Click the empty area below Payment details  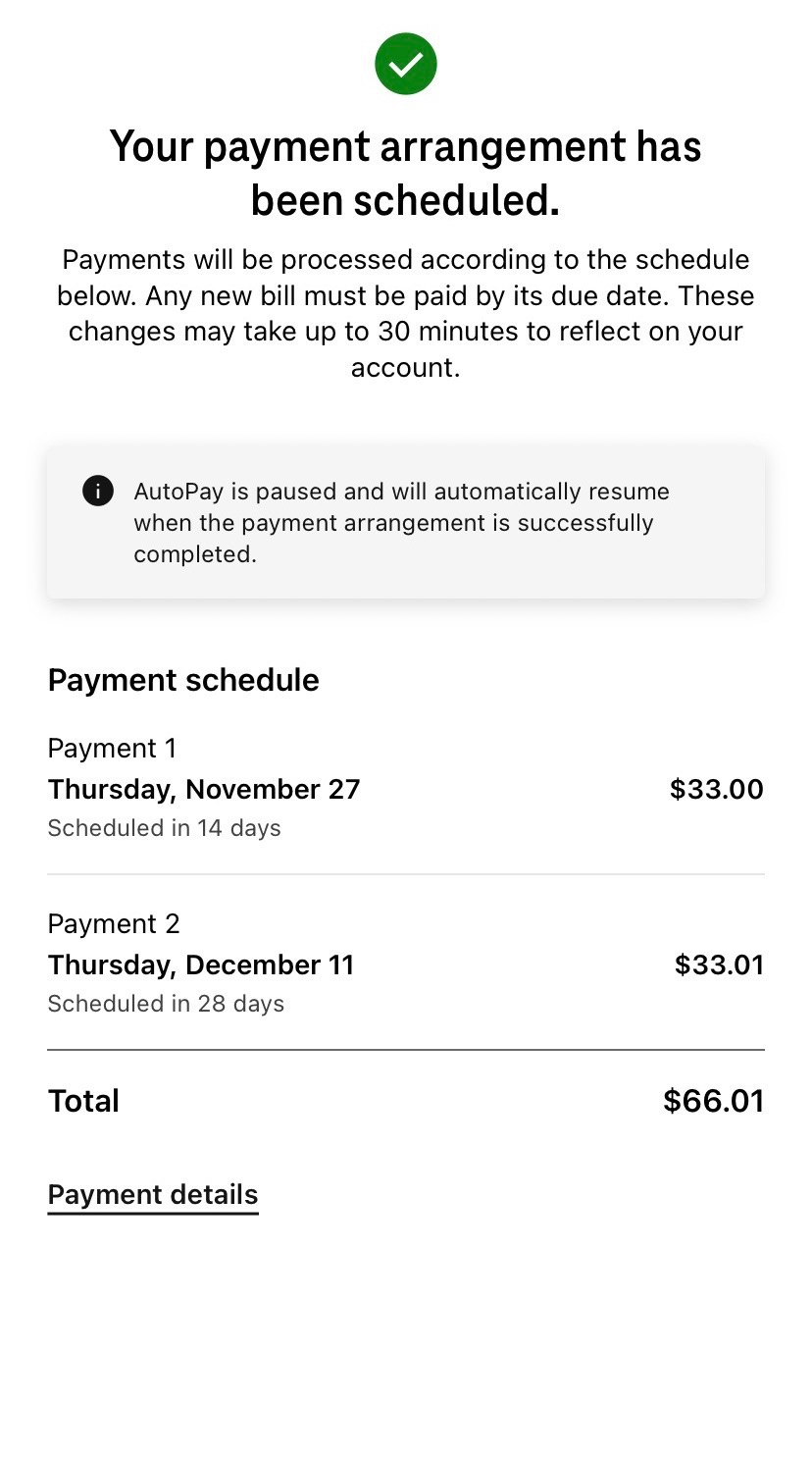[x=405, y=1334]
